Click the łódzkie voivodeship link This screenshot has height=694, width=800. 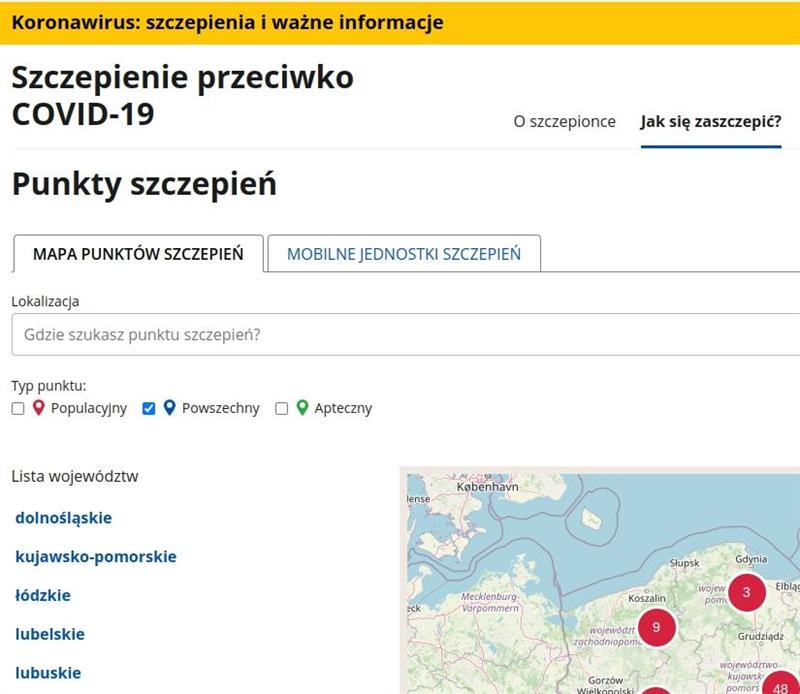click(x=43, y=595)
